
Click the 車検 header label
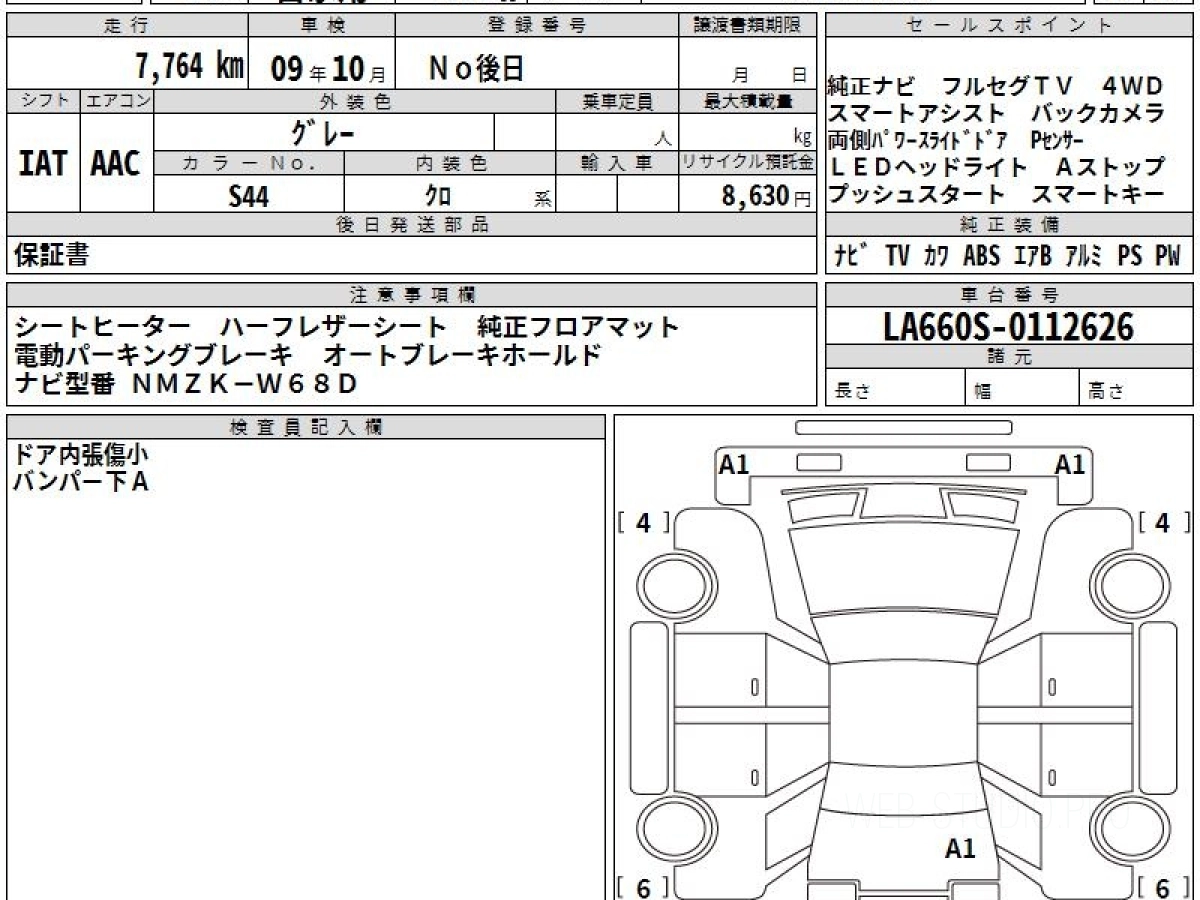[322, 27]
